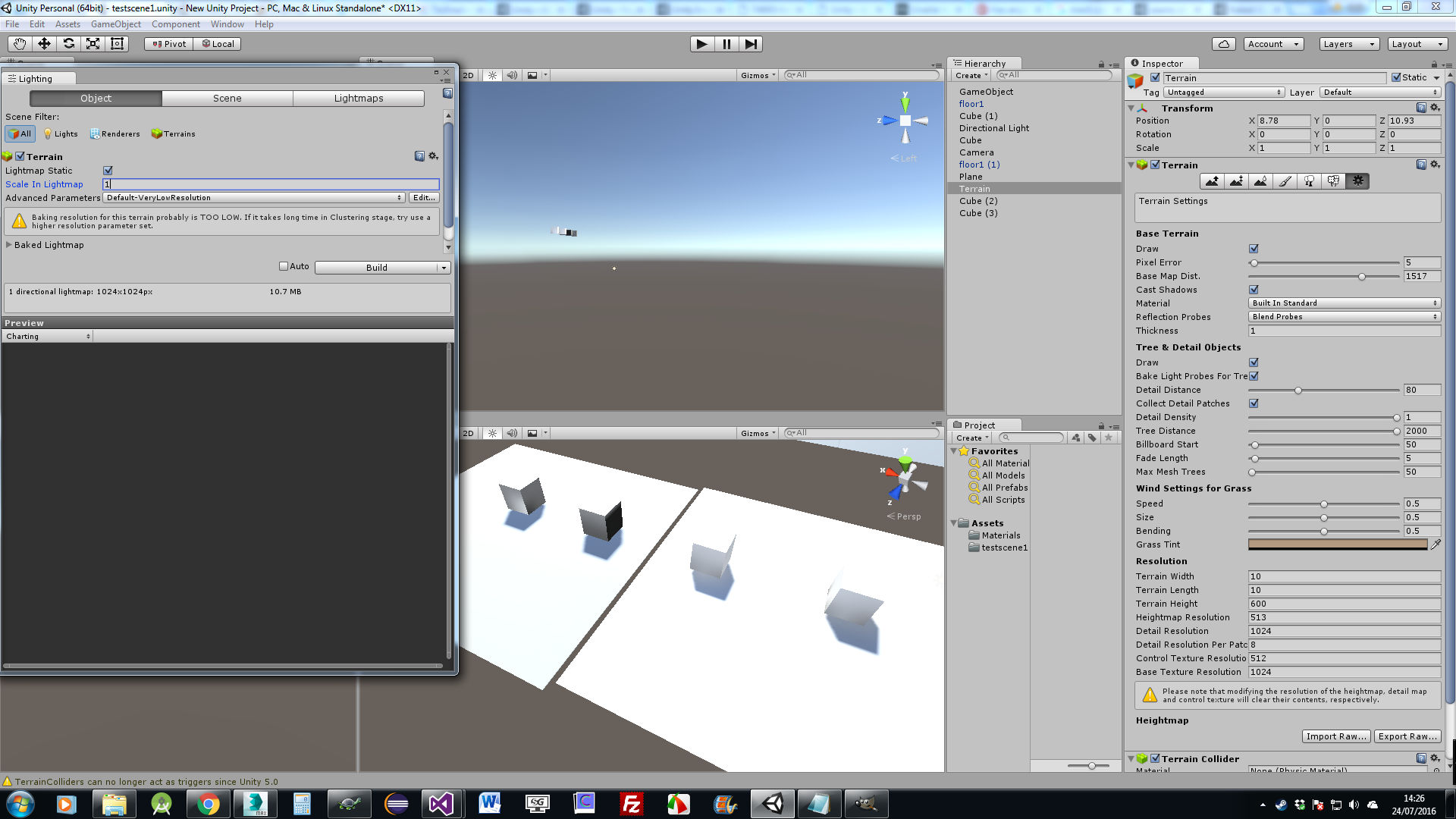Open the Cloud services icon
The image size is (1456, 819).
pyautogui.click(x=1224, y=44)
